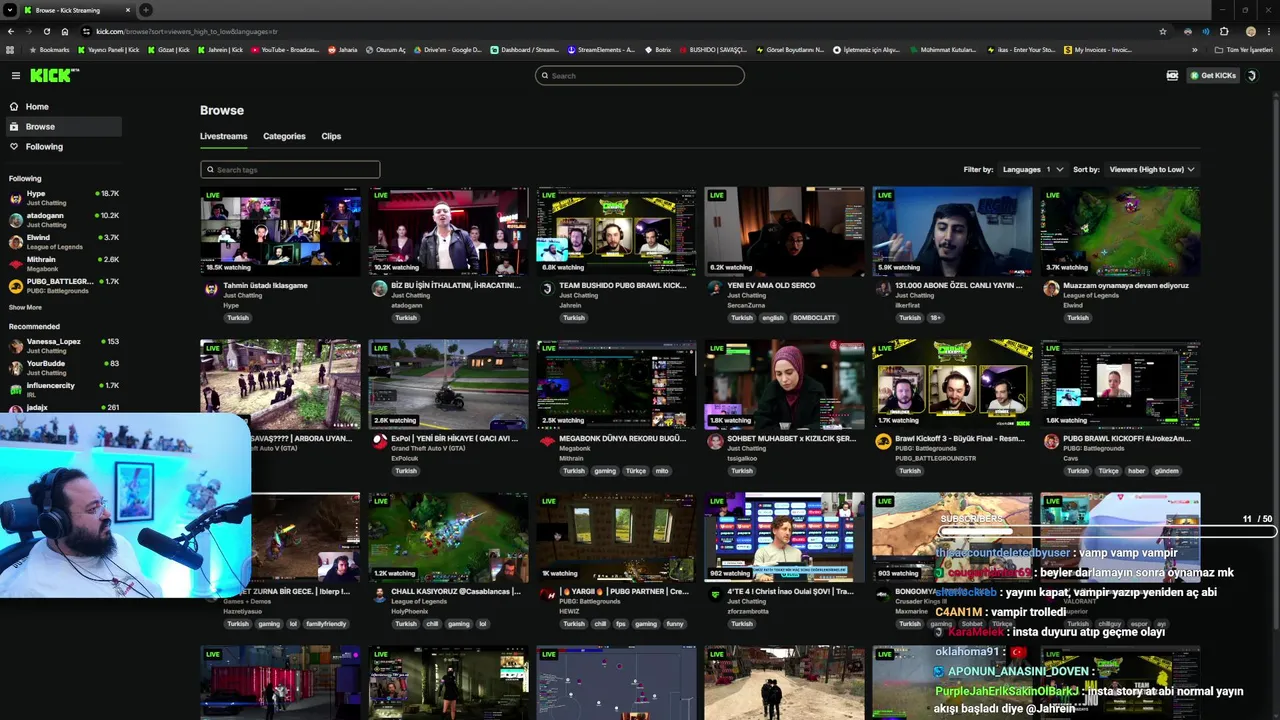The width and height of the screenshot is (1280, 720).
Task: Open the BİZ BU İŞİN İTHALATINI stream thumbnail
Action: pos(448,231)
